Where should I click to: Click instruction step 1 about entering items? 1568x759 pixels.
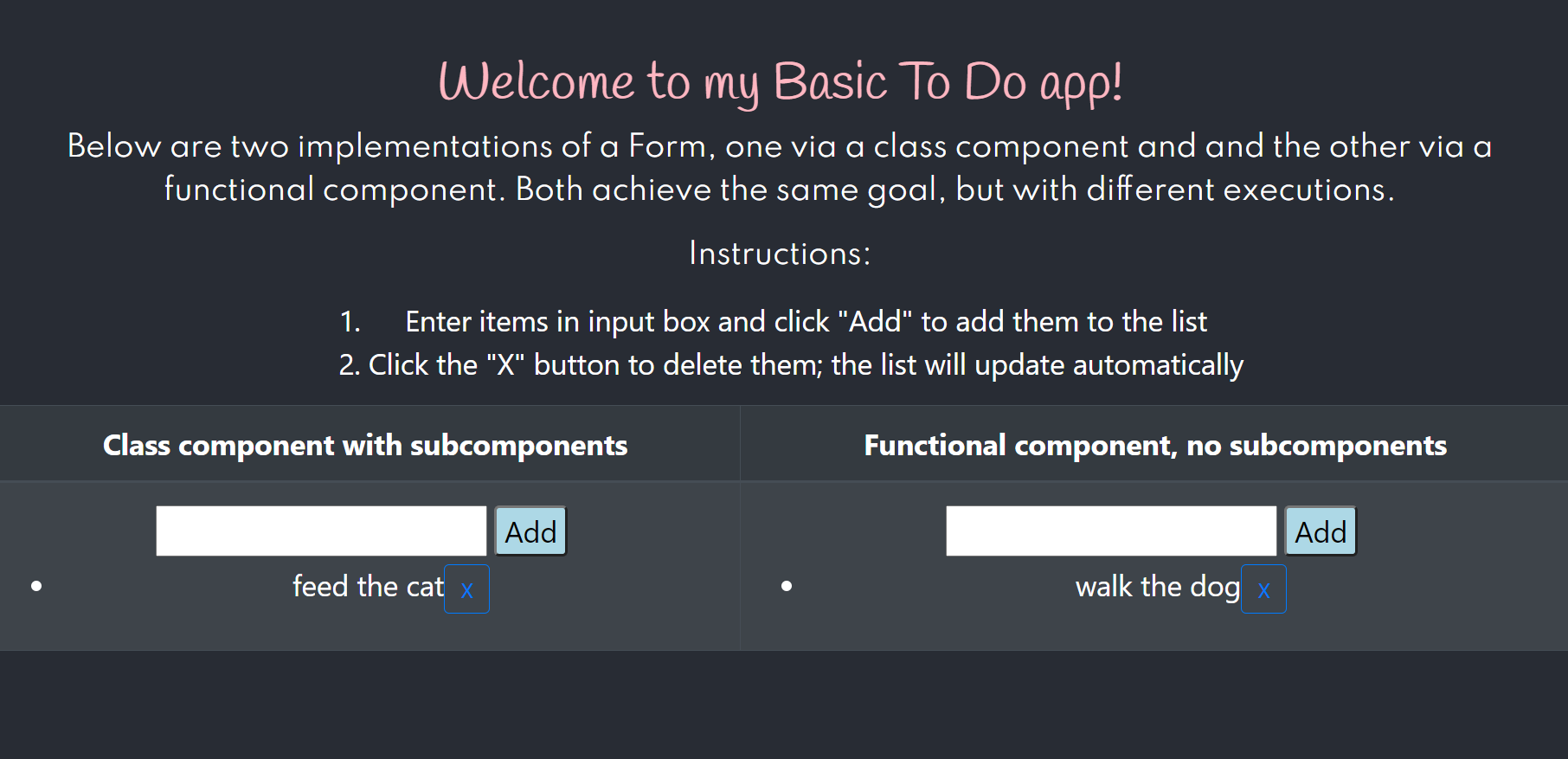point(777,321)
